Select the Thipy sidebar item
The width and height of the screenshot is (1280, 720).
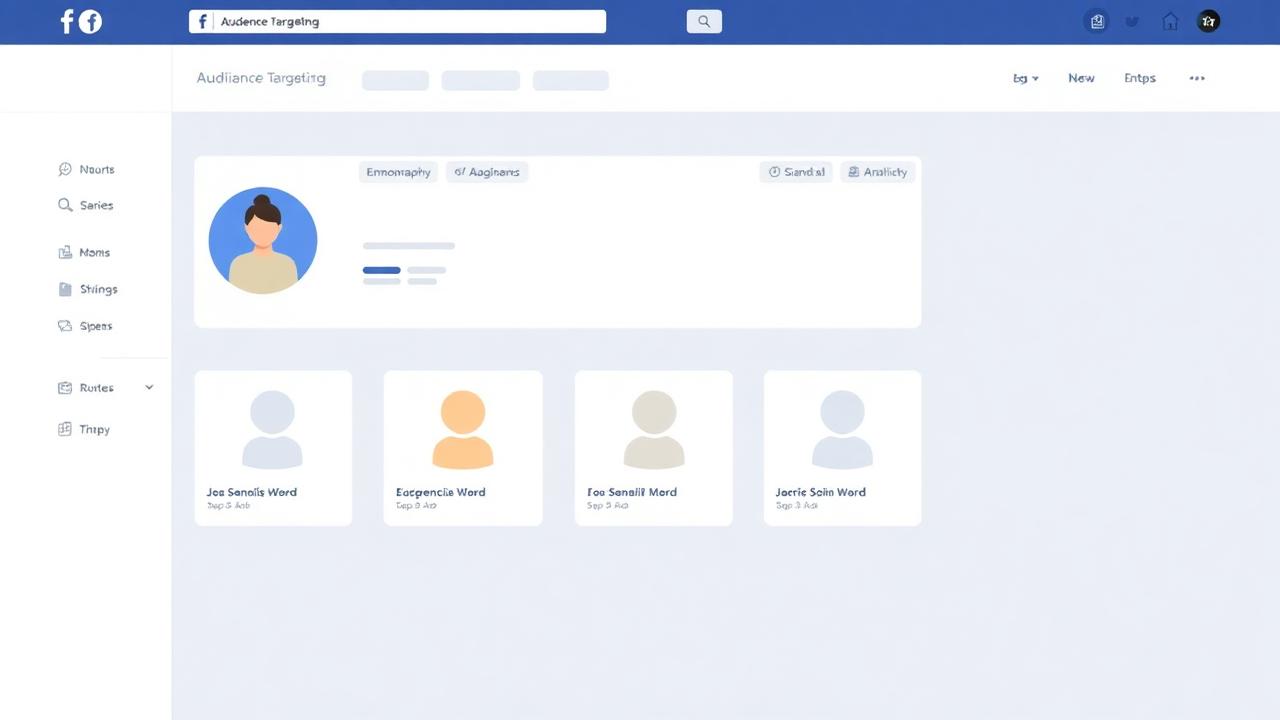click(x=85, y=429)
